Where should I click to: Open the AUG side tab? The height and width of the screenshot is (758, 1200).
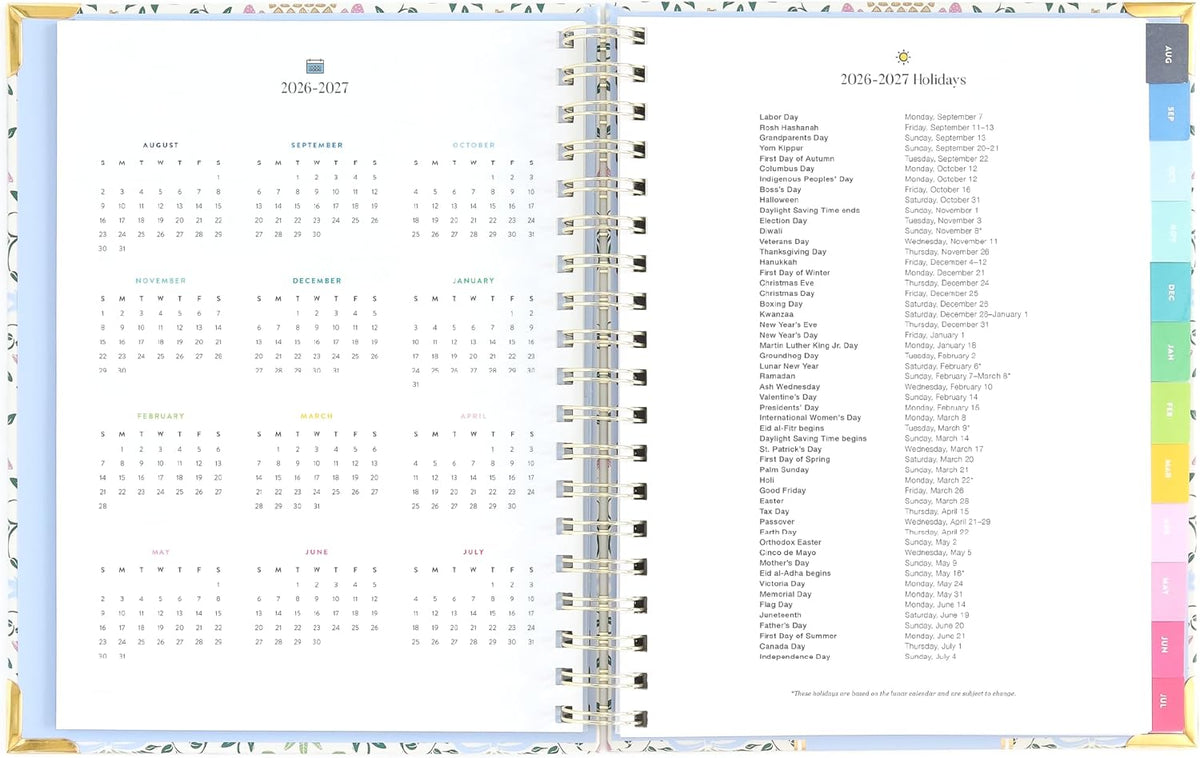point(1167,52)
